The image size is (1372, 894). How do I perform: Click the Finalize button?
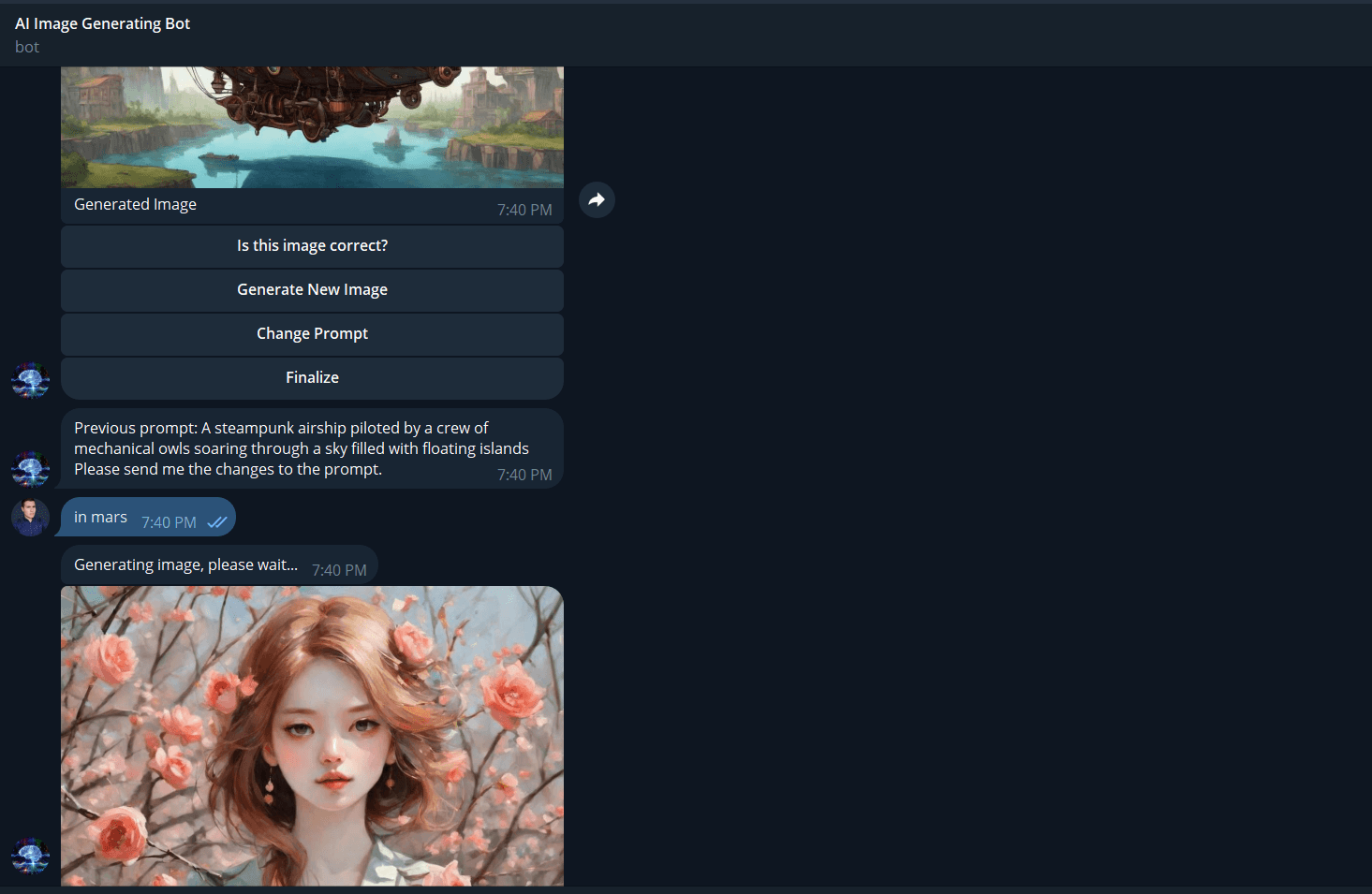point(312,378)
